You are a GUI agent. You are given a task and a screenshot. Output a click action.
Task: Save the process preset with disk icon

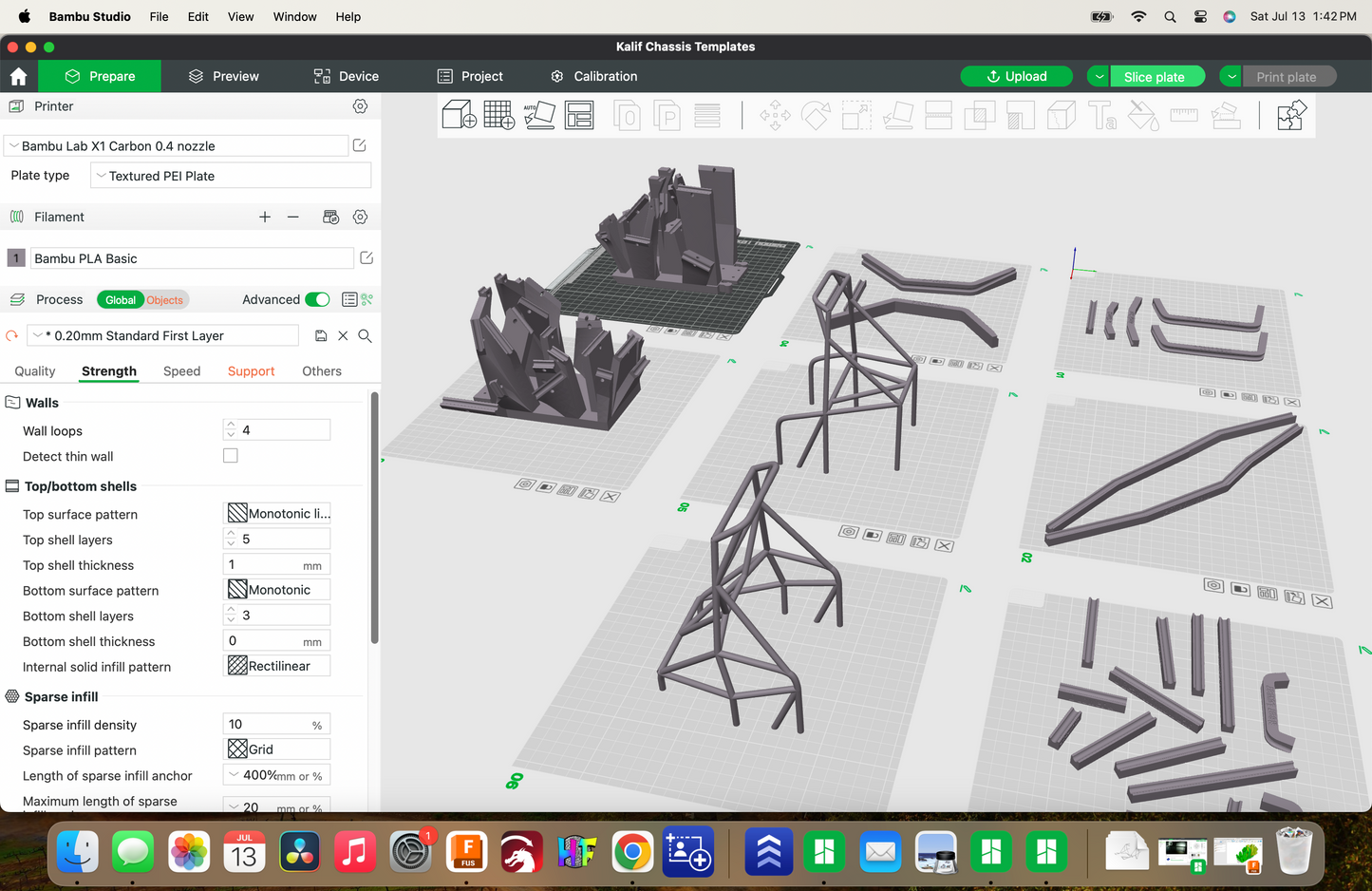tap(321, 336)
